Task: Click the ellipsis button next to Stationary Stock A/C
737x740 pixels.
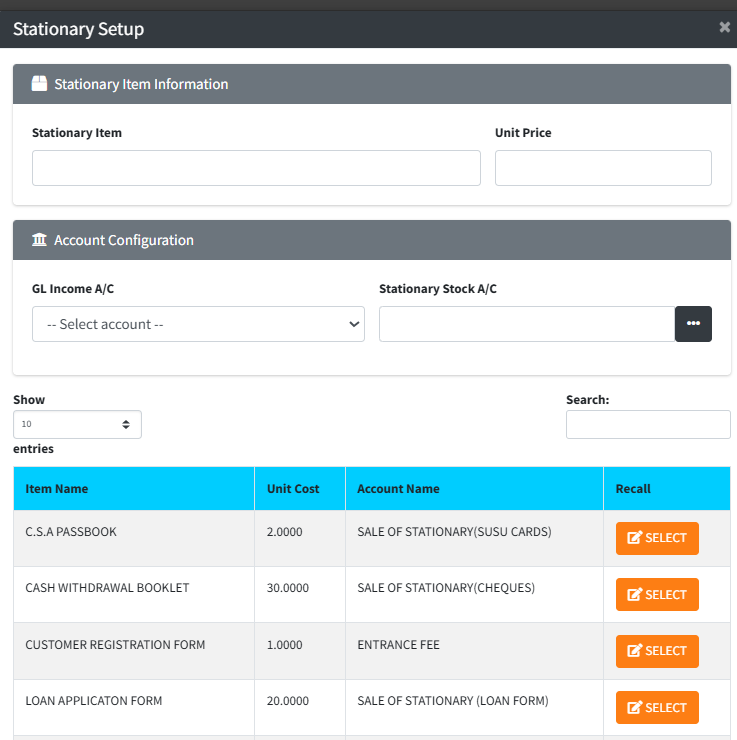Action: pyautogui.click(x=693, y=324)
